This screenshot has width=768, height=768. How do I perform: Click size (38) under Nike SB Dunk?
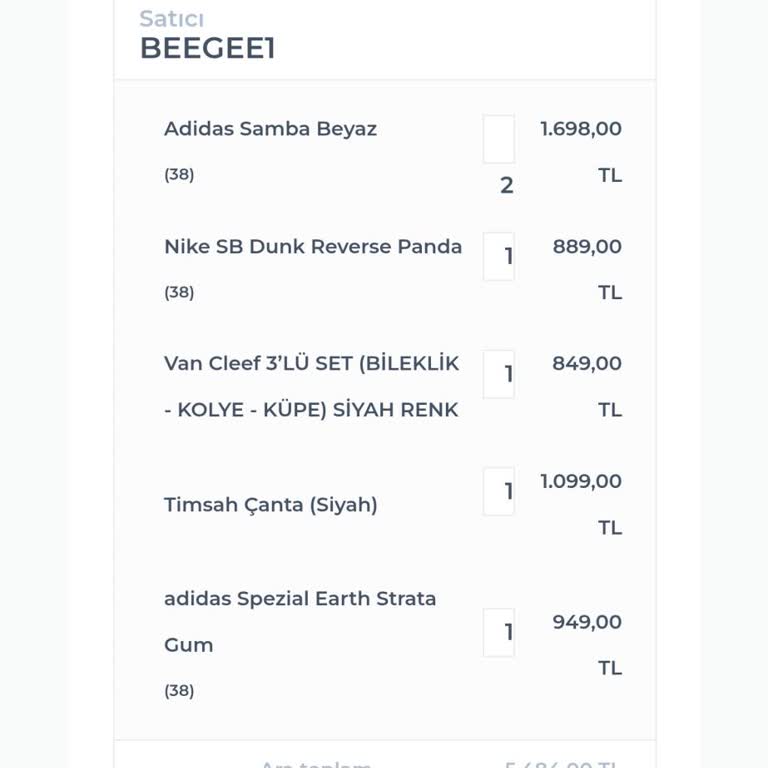point(179,292)
